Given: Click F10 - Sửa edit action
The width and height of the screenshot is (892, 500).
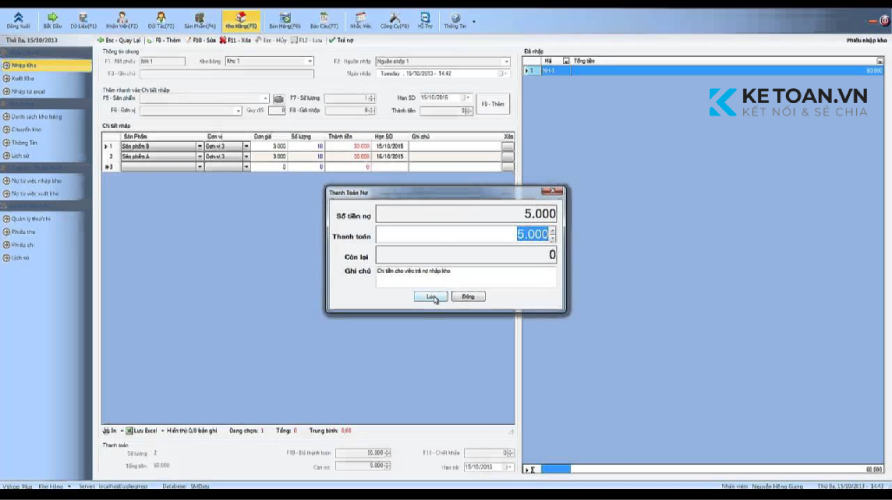Looking at the screenshot, I should pyautogui.click(x=201, y=40).
